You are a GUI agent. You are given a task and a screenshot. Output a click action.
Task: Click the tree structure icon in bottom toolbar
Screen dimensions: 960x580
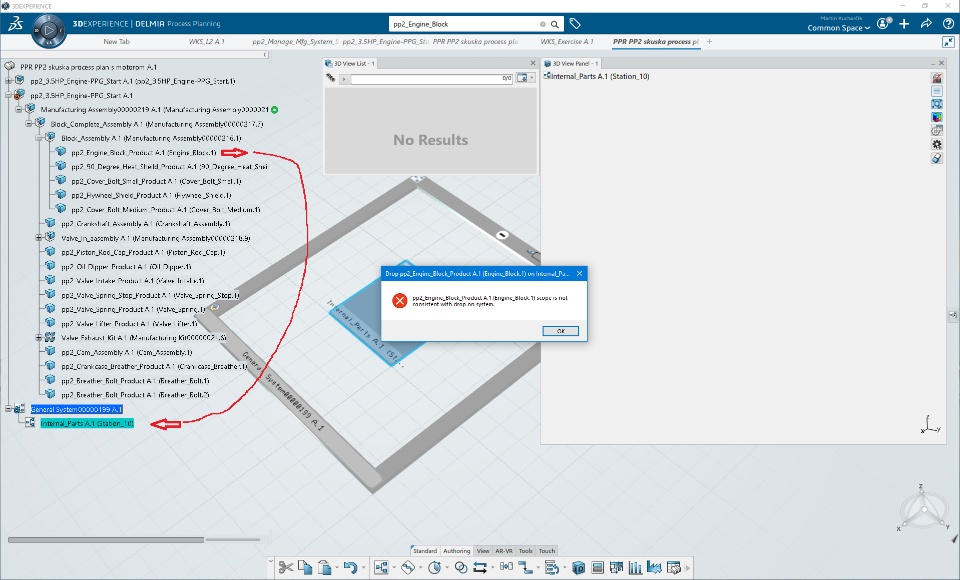(x=381, y=568)
